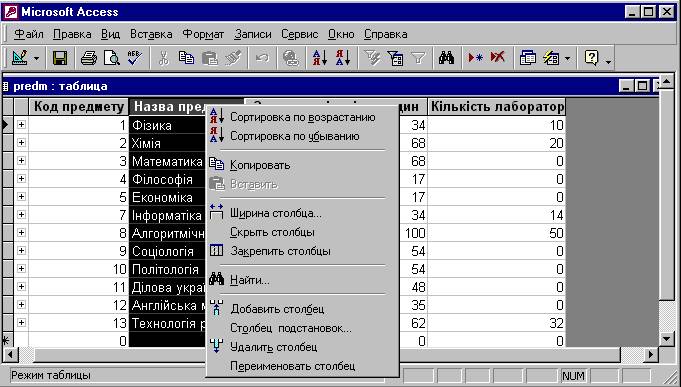Click the laboratory value 32 cell
The height and width of the screenshot is (387, 681).
tap(496, 323)
